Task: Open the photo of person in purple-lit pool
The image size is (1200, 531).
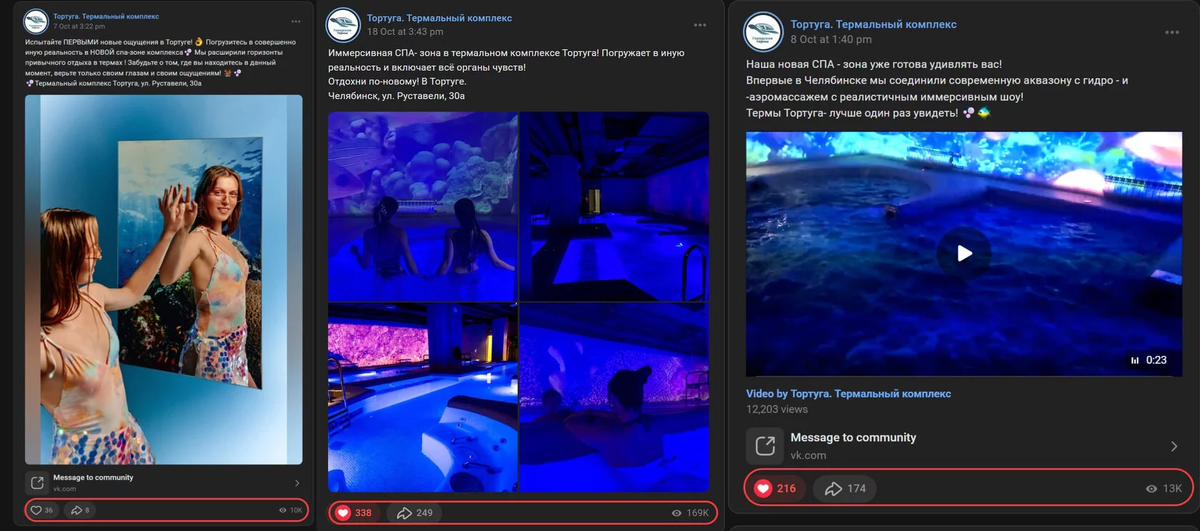Action: click(614, 398)
